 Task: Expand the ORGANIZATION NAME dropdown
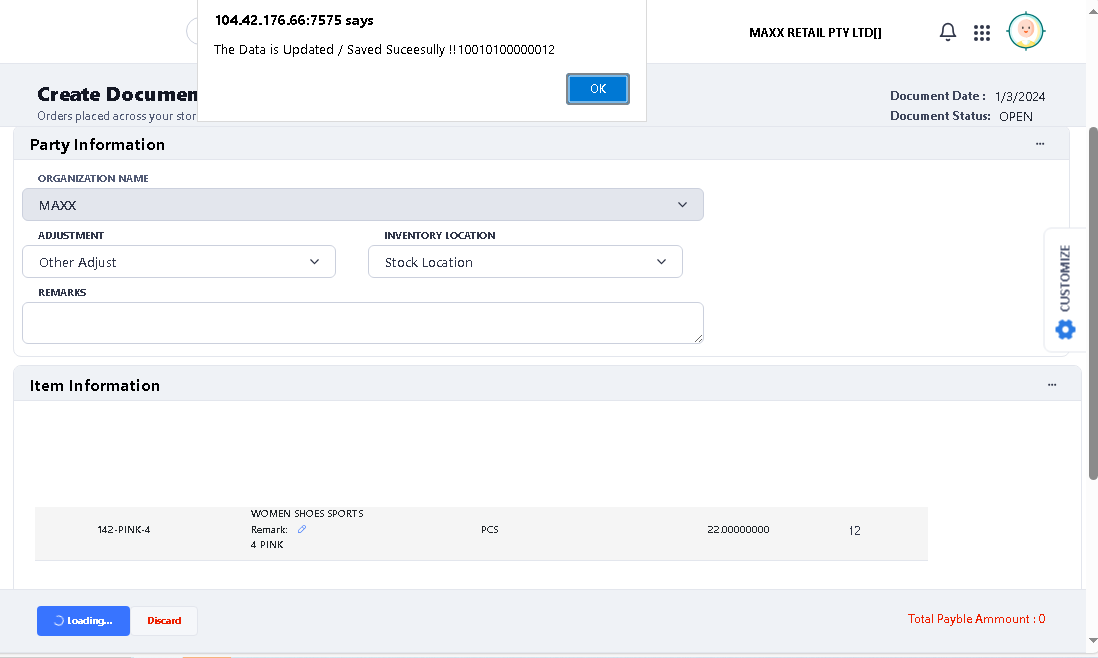coord(683,204)
